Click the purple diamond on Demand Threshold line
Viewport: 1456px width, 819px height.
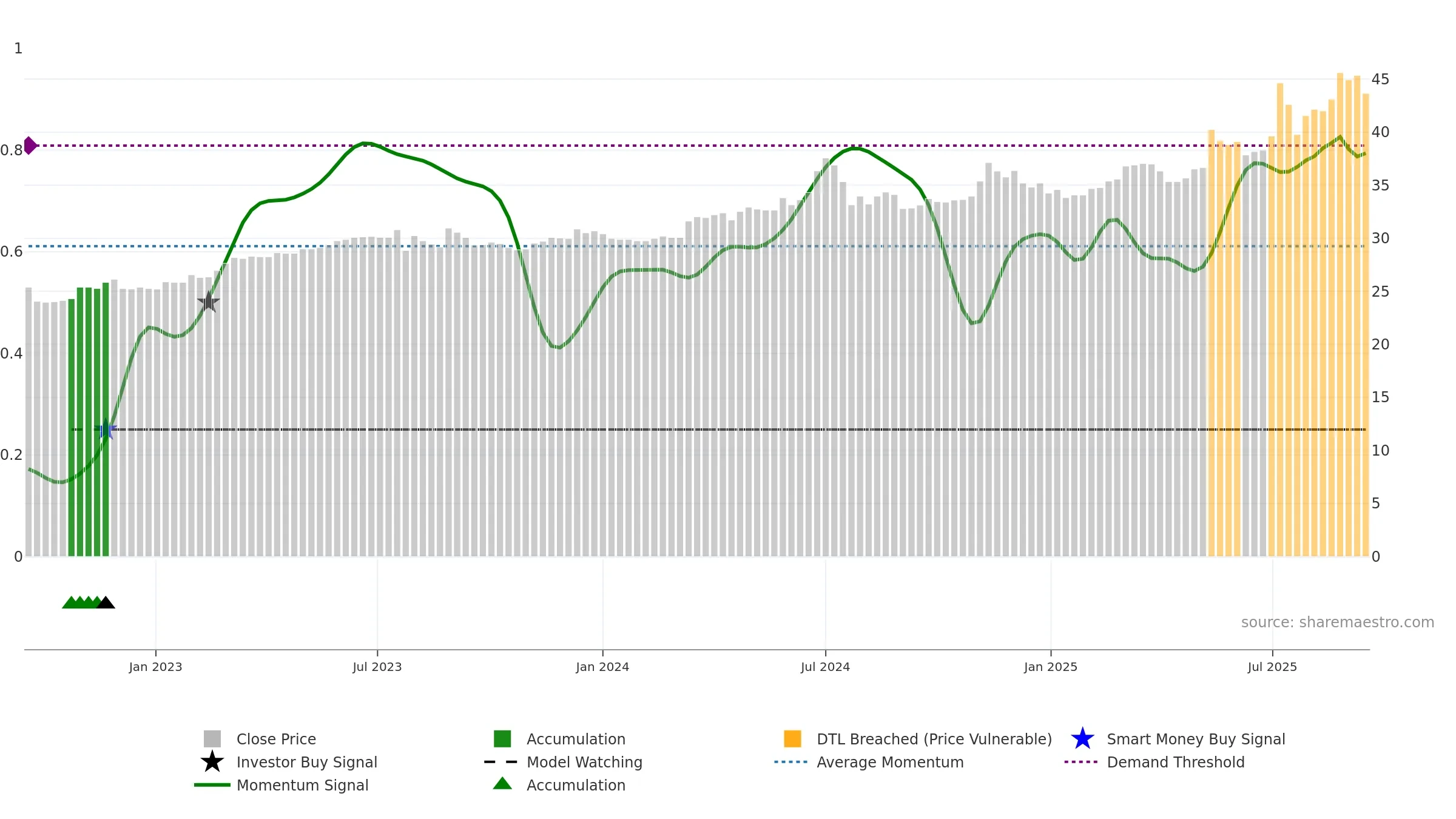point(30,146)
